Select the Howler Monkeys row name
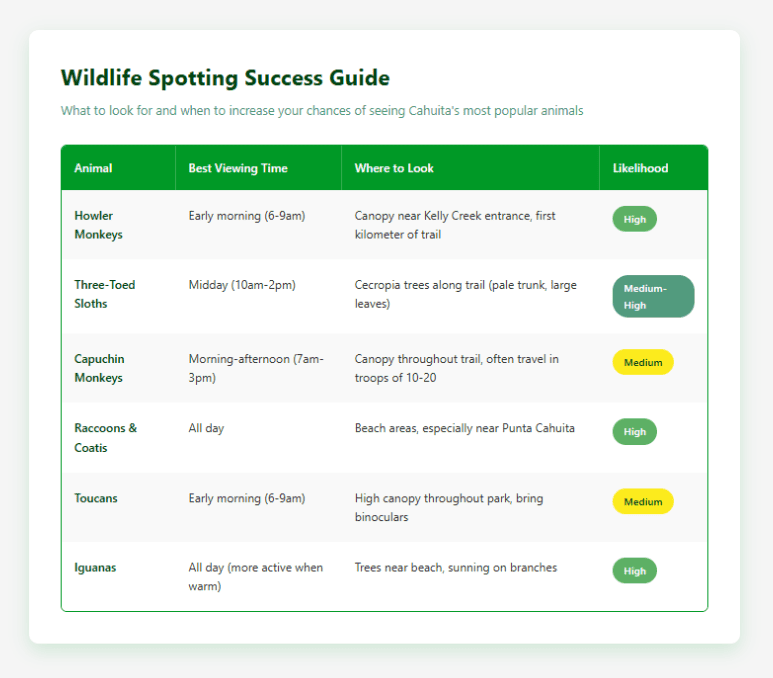 [x=95, y=224]
